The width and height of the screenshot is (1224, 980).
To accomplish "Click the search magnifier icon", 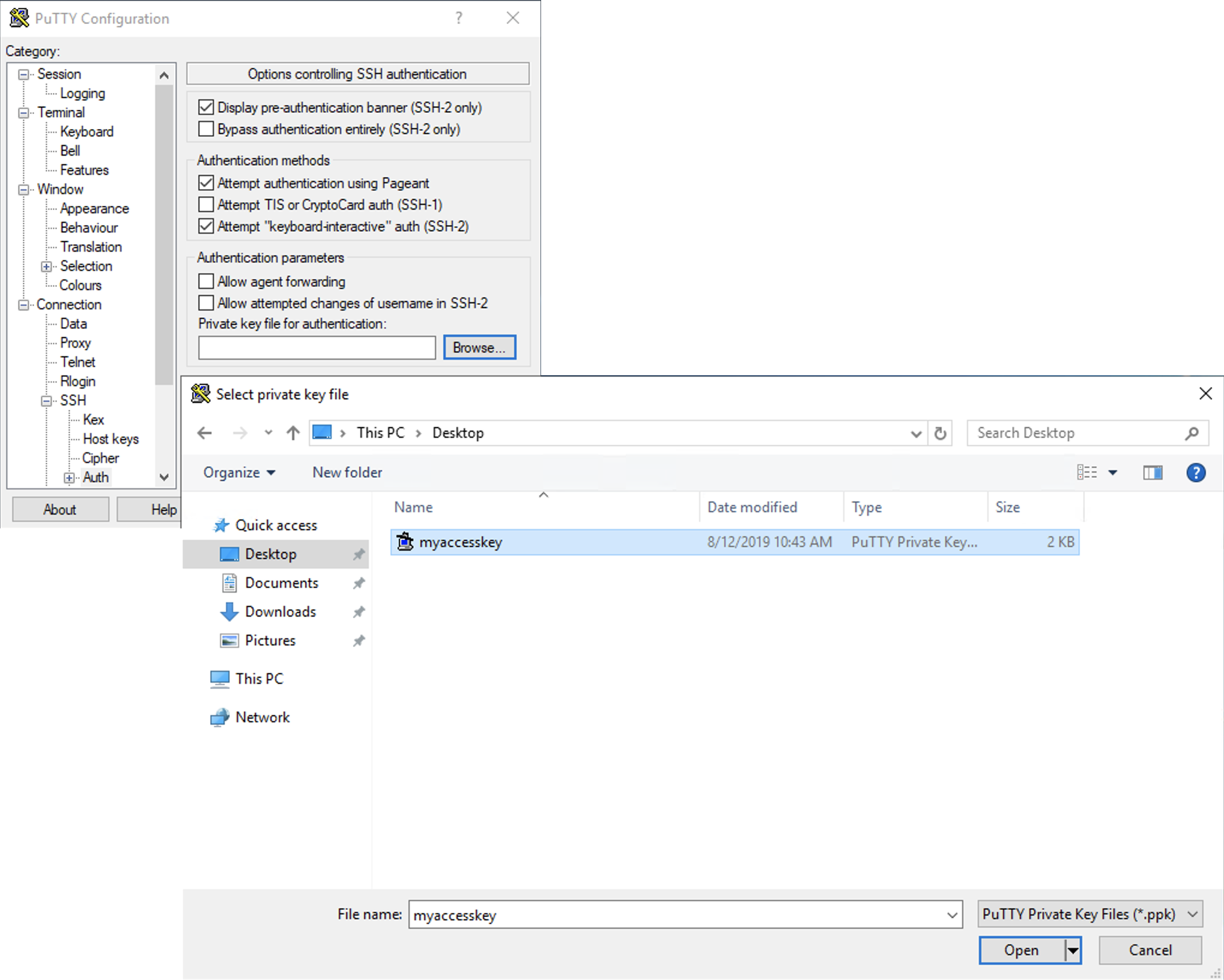I will pyautogui.click(x=1192, y=433).
